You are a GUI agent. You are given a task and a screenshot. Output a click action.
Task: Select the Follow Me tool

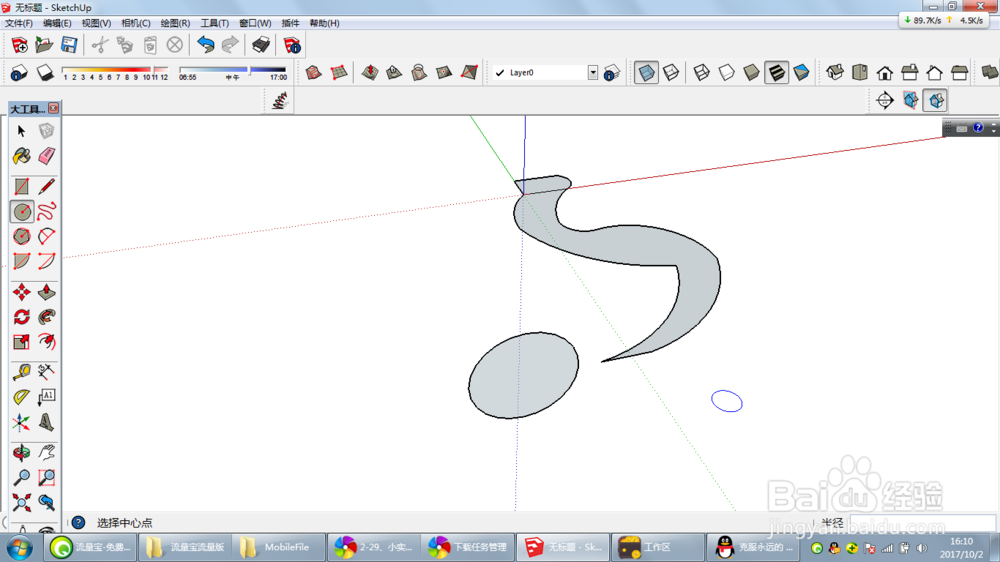pyautogui.click(x=46, y=317)
